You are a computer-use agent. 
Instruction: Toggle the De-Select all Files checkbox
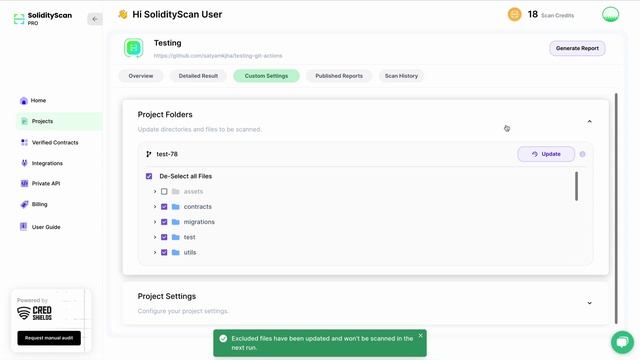click(x=149, y=176)
